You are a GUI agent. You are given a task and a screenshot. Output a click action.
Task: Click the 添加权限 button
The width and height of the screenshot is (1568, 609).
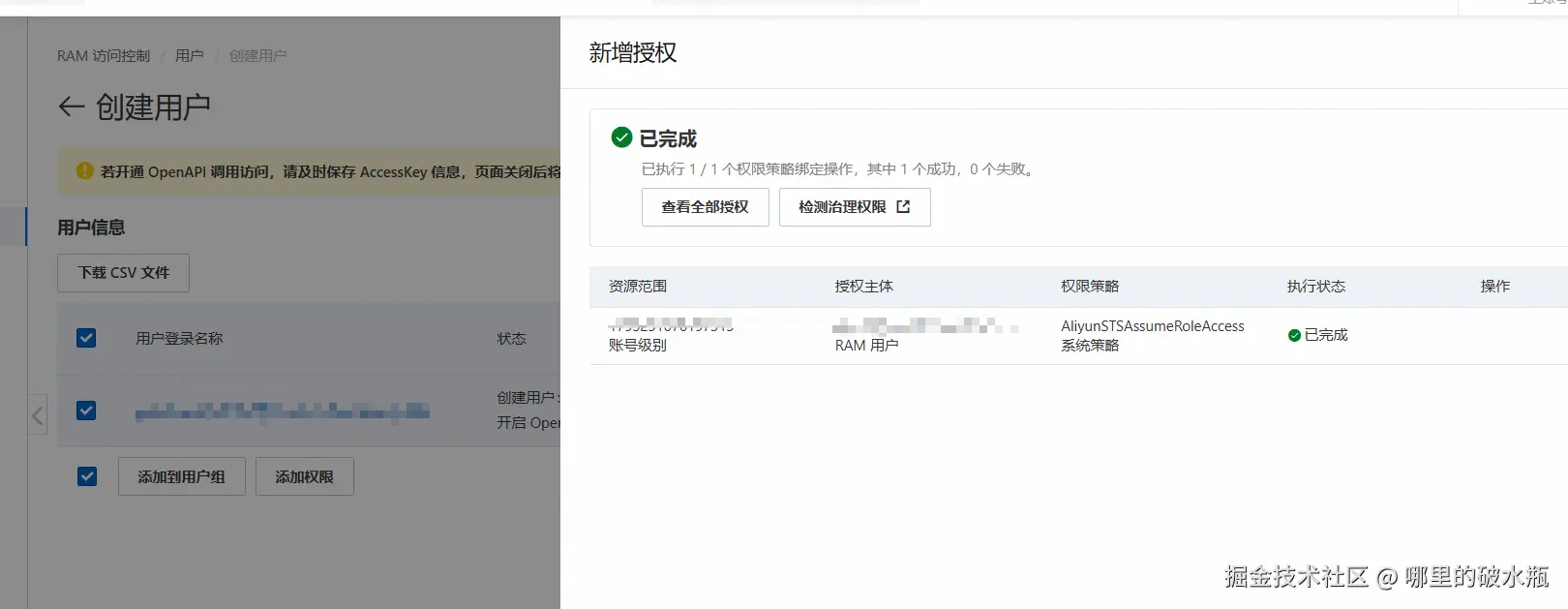click(304, 476)
